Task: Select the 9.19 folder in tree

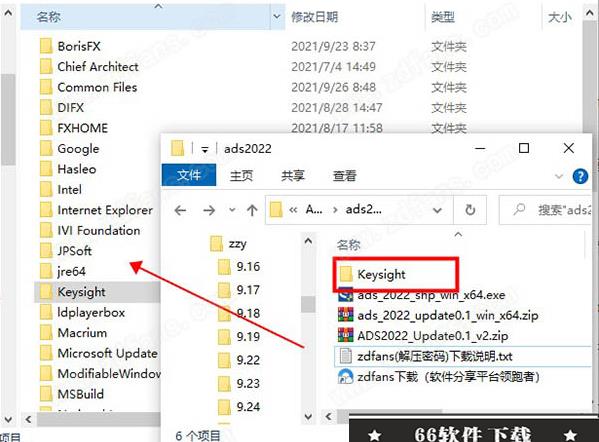Action: click(x=239, y=337)
